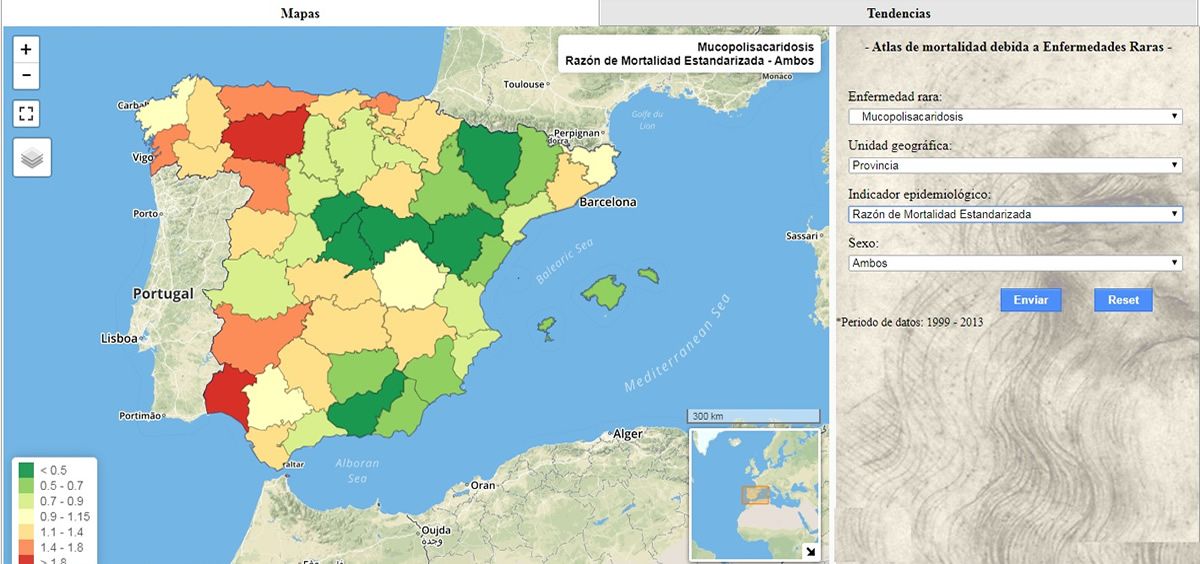Click the dark green '< 0.5' legend swatch
The width and height of the screenshot is (1200, 564).
pyautogui.click(x=26, y=470)
